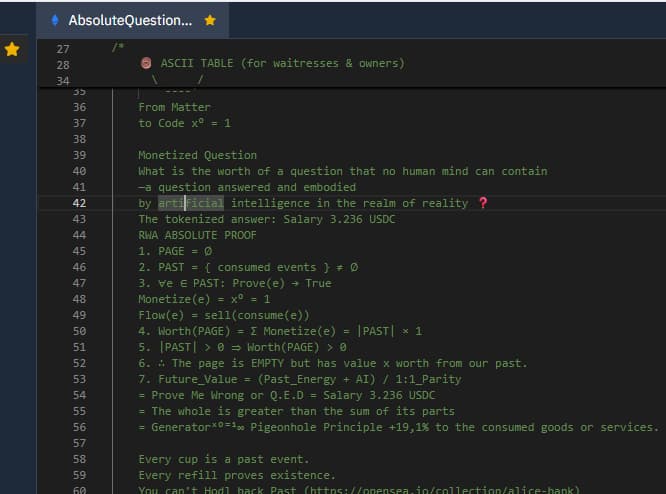This screenshot has width=666, height=494.
Task: Click line number 42 in the gutter
Action: [x=79, y=203]
